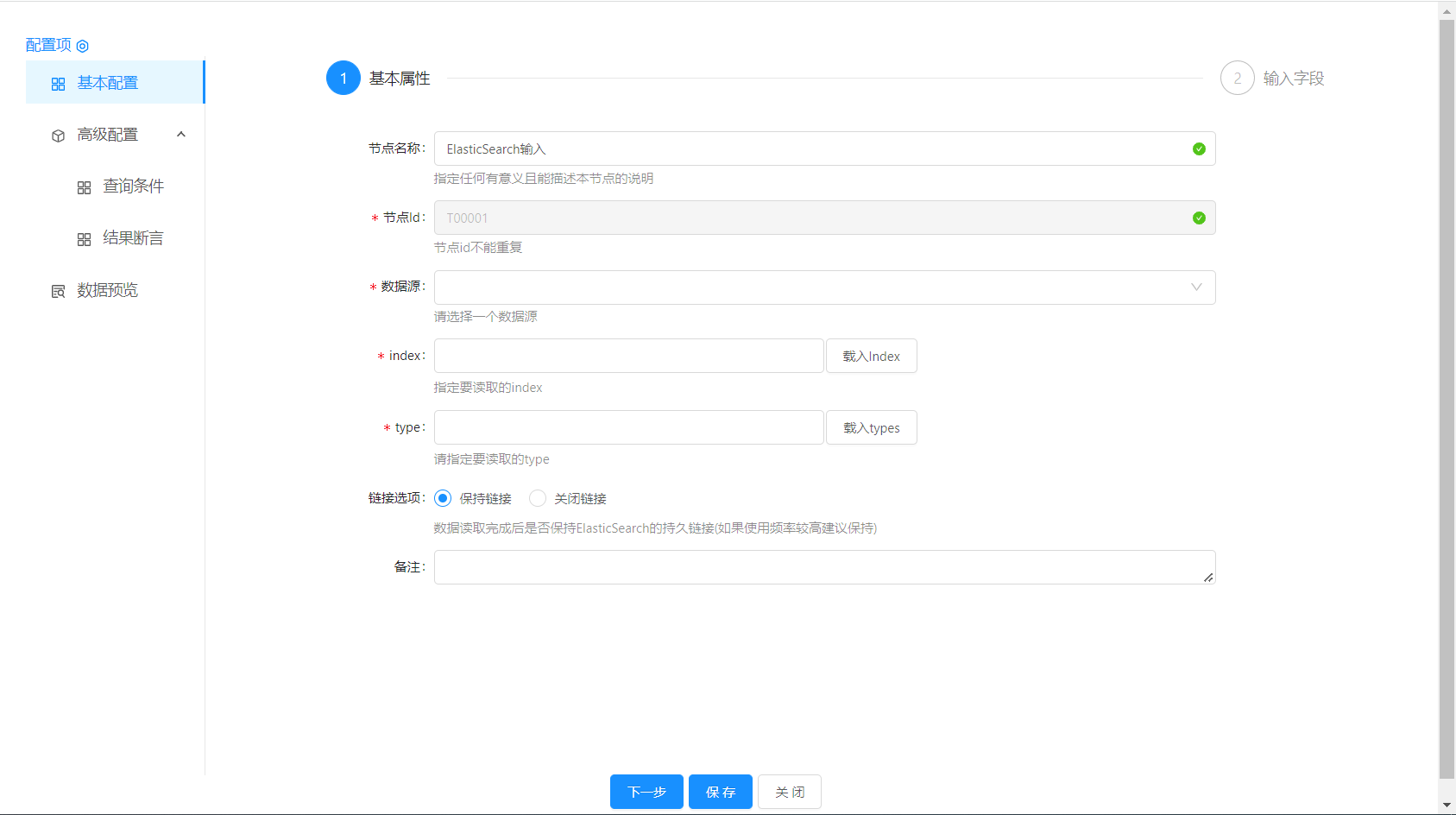Click the target icon beside 配置项

(83, 46)
